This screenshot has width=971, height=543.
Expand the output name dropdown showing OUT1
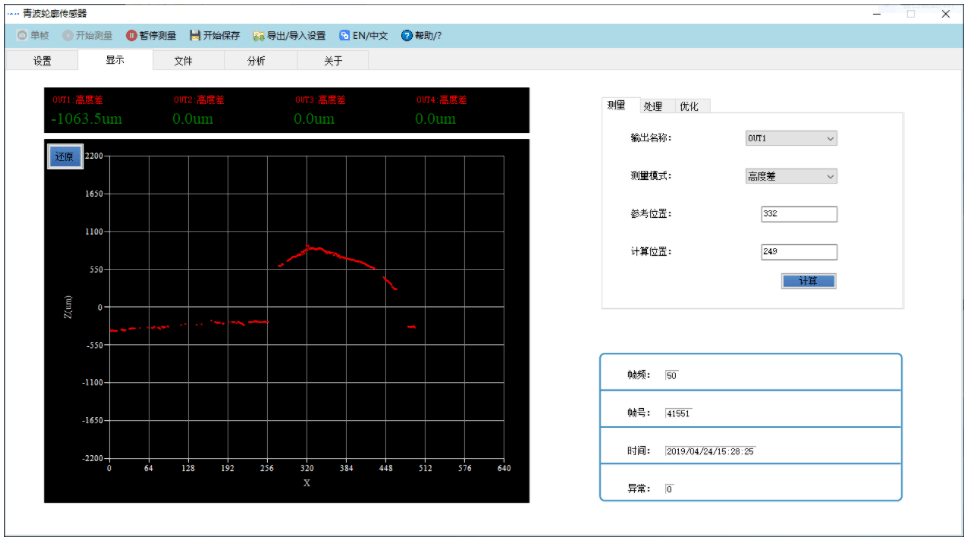[x=791, y=138]
